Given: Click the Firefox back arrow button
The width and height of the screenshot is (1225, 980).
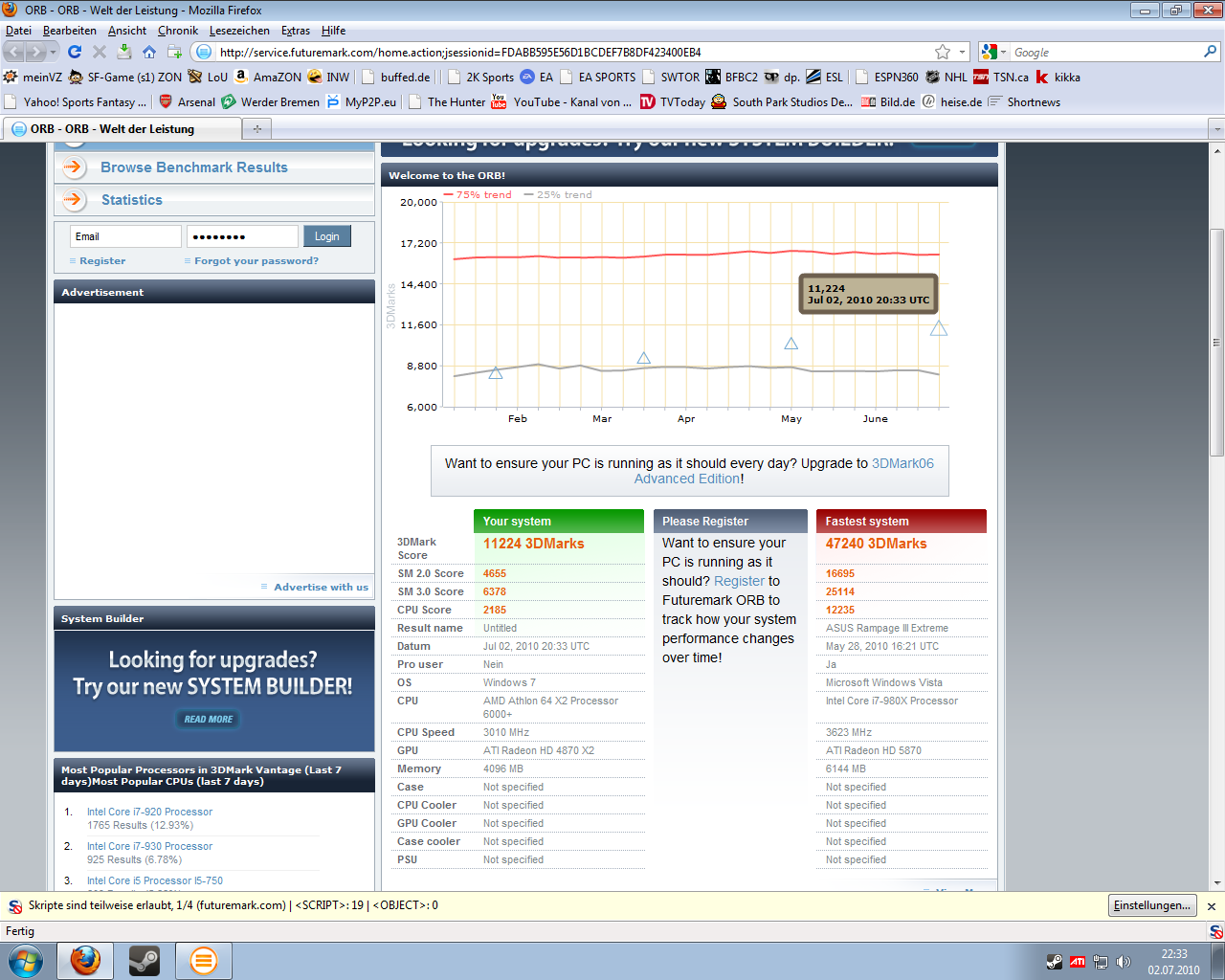Looking at the screenshot, I should (x=14, y=52).
